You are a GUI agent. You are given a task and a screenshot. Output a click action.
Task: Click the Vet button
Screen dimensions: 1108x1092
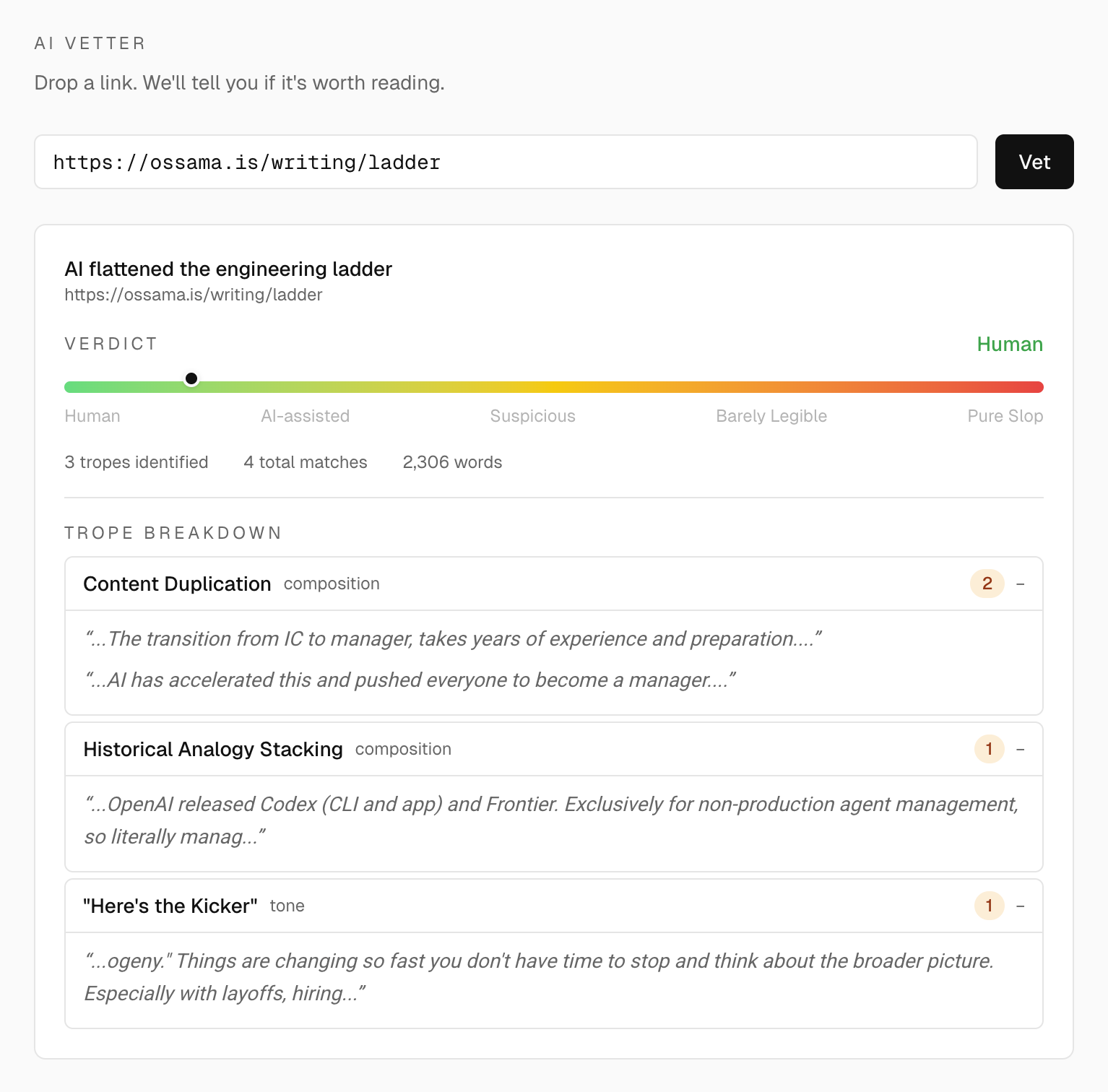click(x=1034, y=162)
